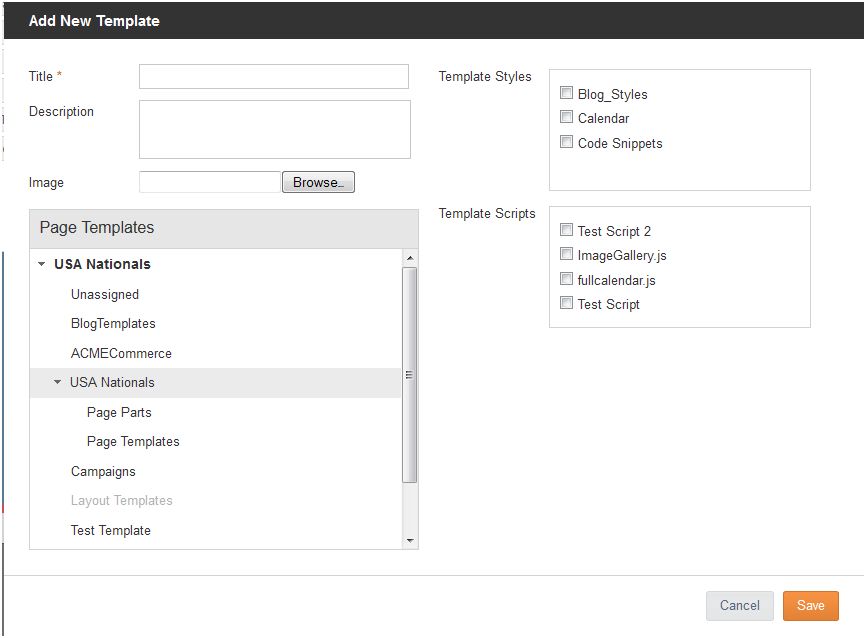Collapse the top-level USA Nationals tree node
Viewport: 866px width, 638px height.
point(41,264)
